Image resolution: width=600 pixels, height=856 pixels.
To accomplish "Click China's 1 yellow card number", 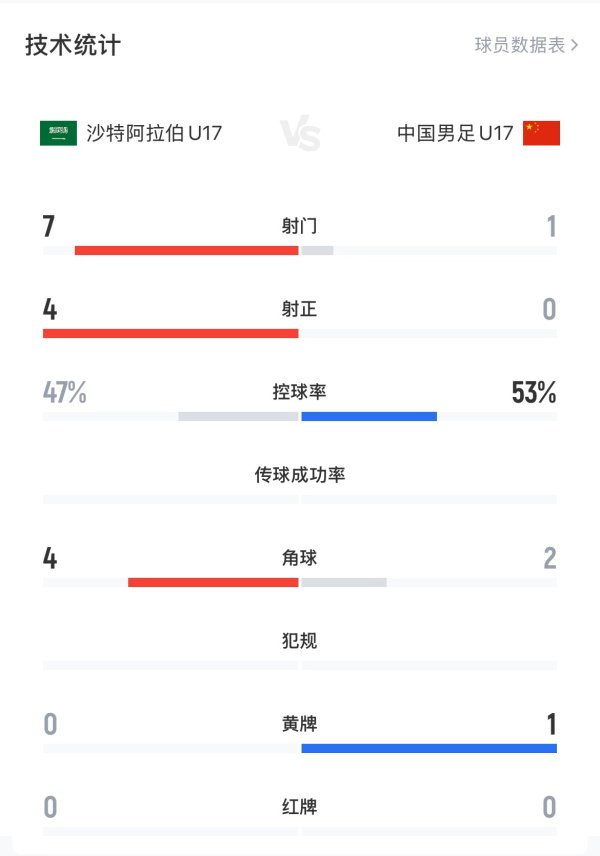I will tap(550, 724).
